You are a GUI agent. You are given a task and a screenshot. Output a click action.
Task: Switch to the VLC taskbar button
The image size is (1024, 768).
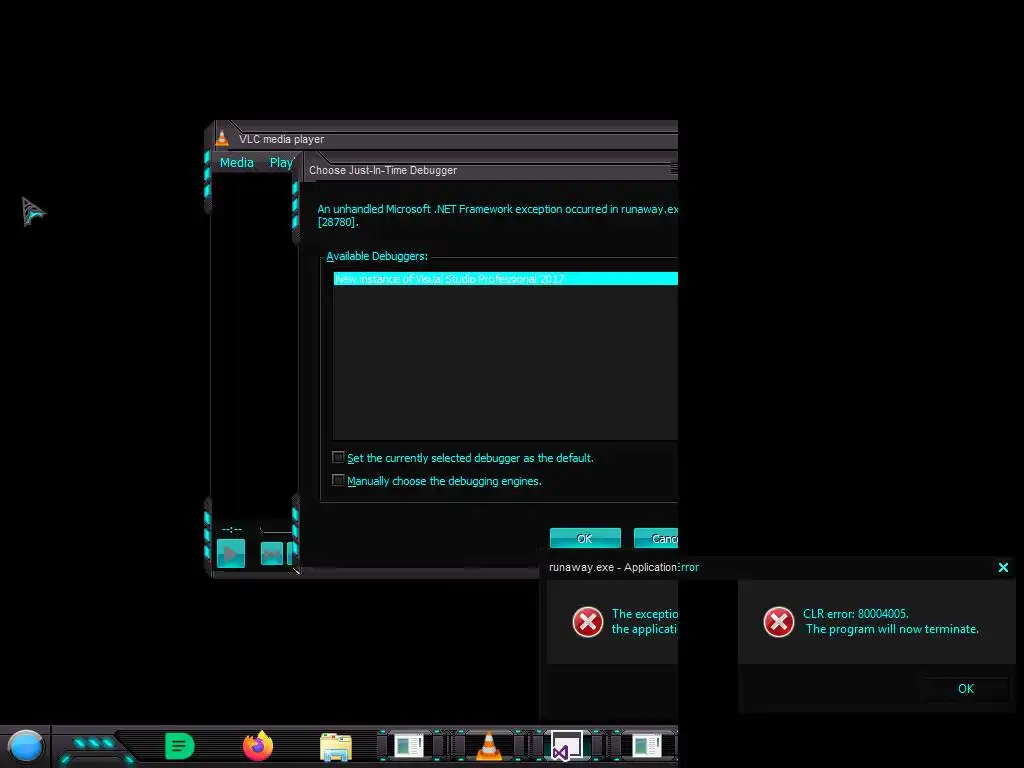[x=488, y=746]
